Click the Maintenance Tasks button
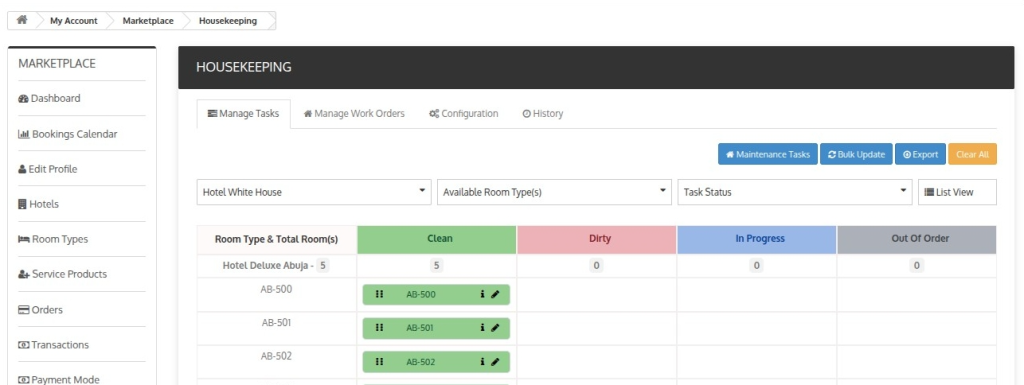Screen dimensions: 1024x385 [767, 155]
